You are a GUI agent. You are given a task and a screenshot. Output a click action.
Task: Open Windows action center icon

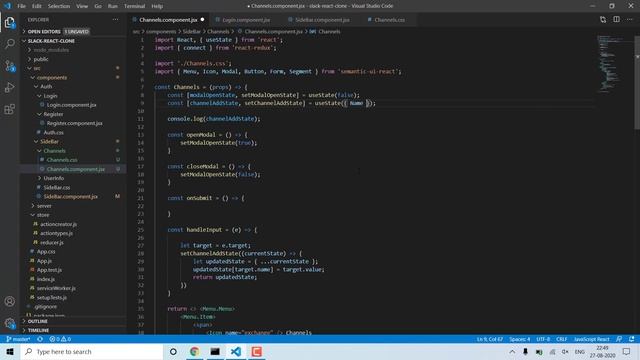pyautogui.click(x=627, y=351)
